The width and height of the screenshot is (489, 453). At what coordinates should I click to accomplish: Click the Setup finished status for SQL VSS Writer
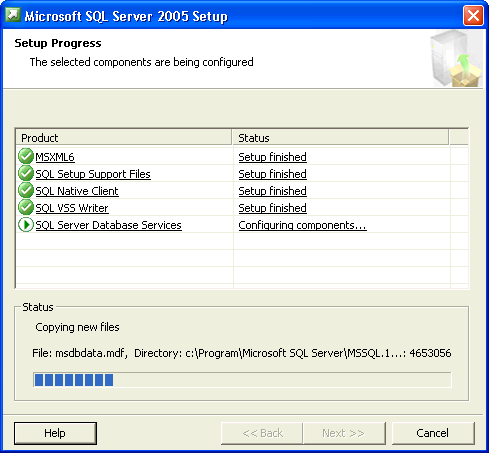coord(273,208)
